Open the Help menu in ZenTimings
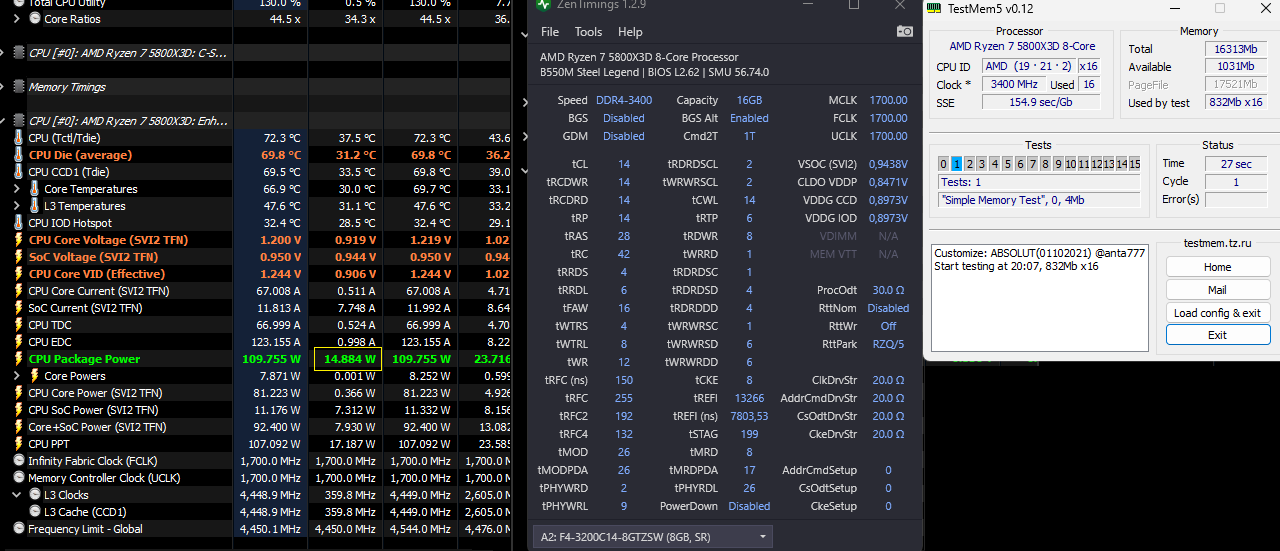1280x551 pixels. click(630, 32)
